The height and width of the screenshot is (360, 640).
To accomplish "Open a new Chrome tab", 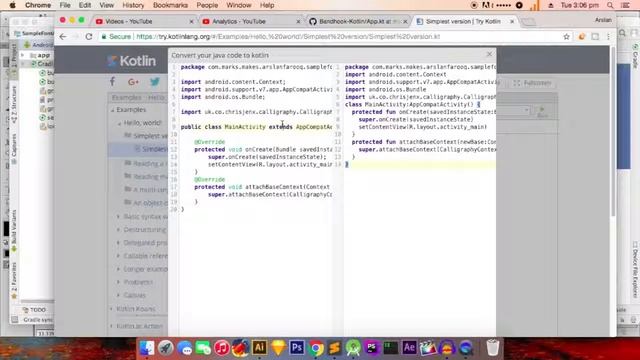I will pos(529,22).
